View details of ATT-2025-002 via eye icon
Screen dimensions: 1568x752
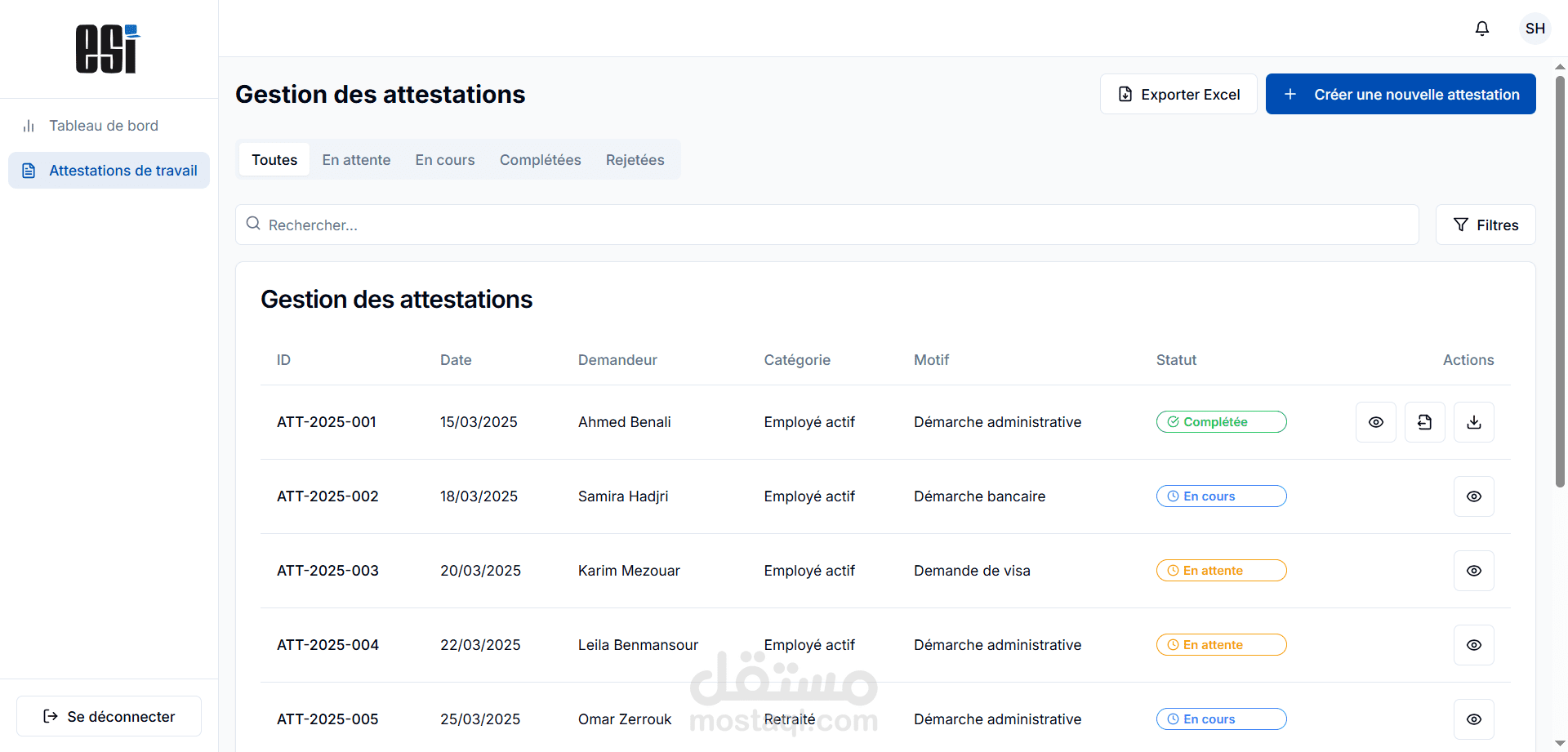1474,496
